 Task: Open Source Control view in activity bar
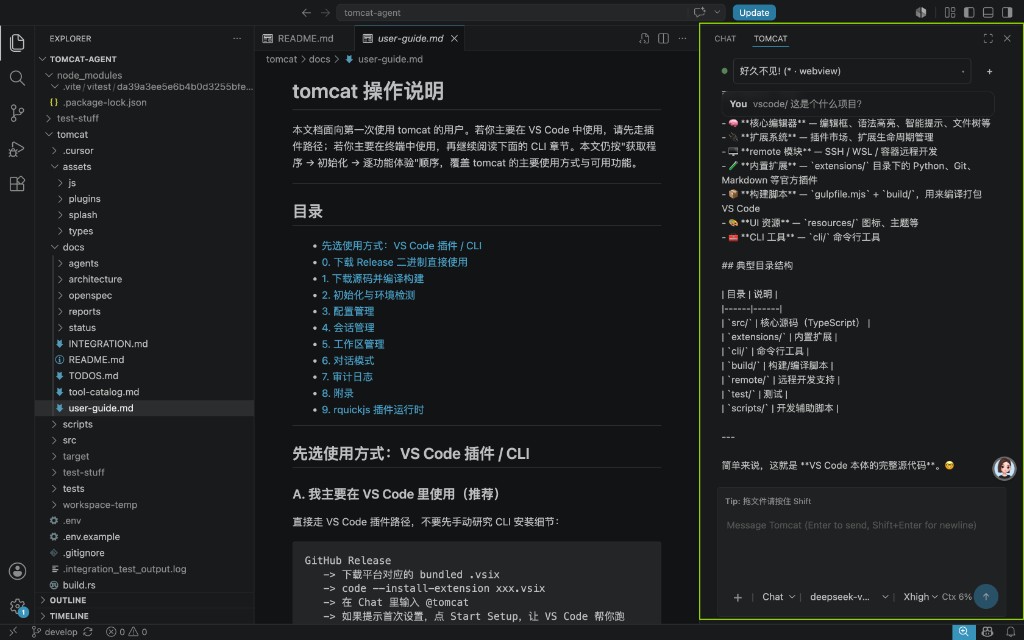[x=17, y=113]
